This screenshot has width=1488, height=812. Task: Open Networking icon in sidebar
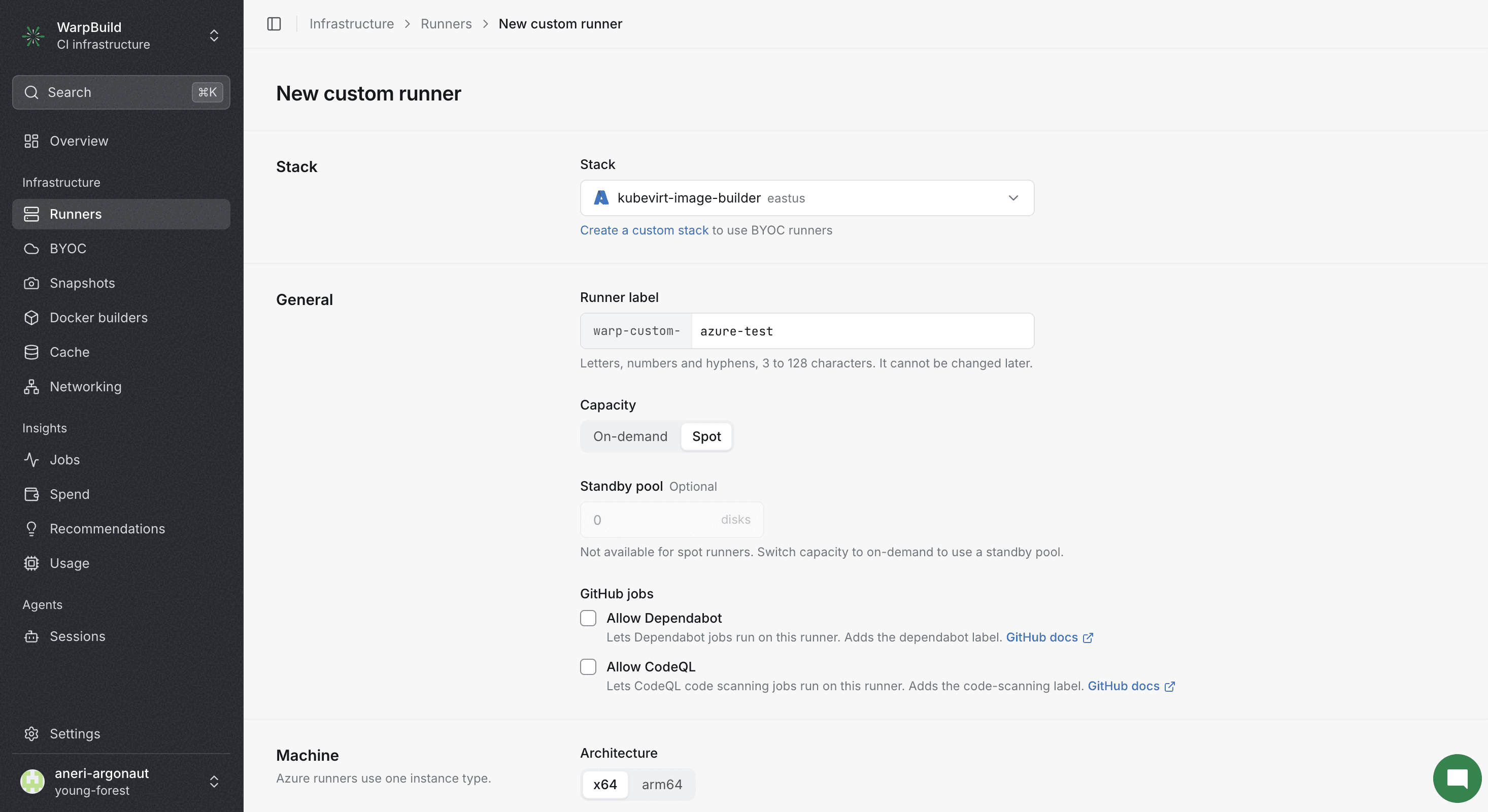point(31,386)
